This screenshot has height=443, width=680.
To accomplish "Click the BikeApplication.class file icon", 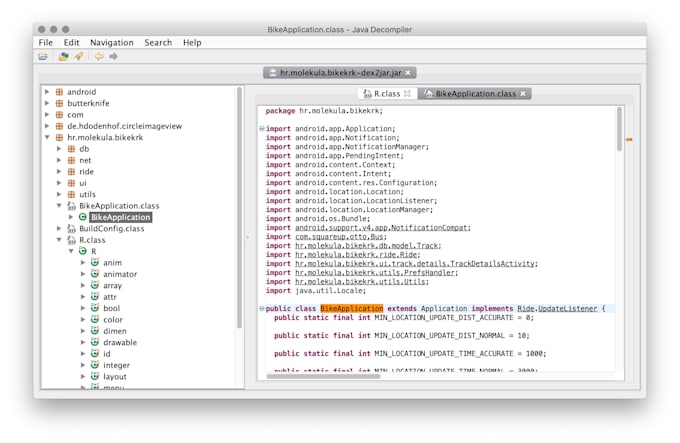I will coord(72,205).
